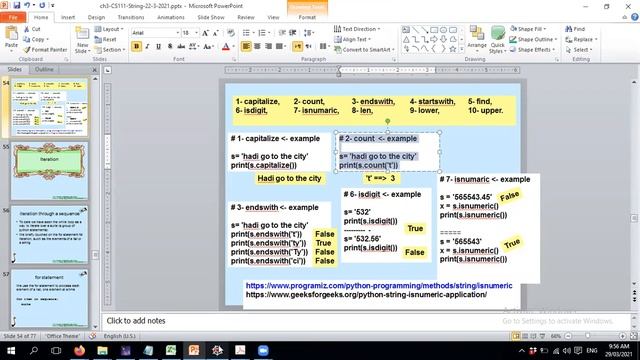Increase the font size
Image resolution: width=640 pixels, height=360 pixels.
pyautogui.click(x=206, y=33)
